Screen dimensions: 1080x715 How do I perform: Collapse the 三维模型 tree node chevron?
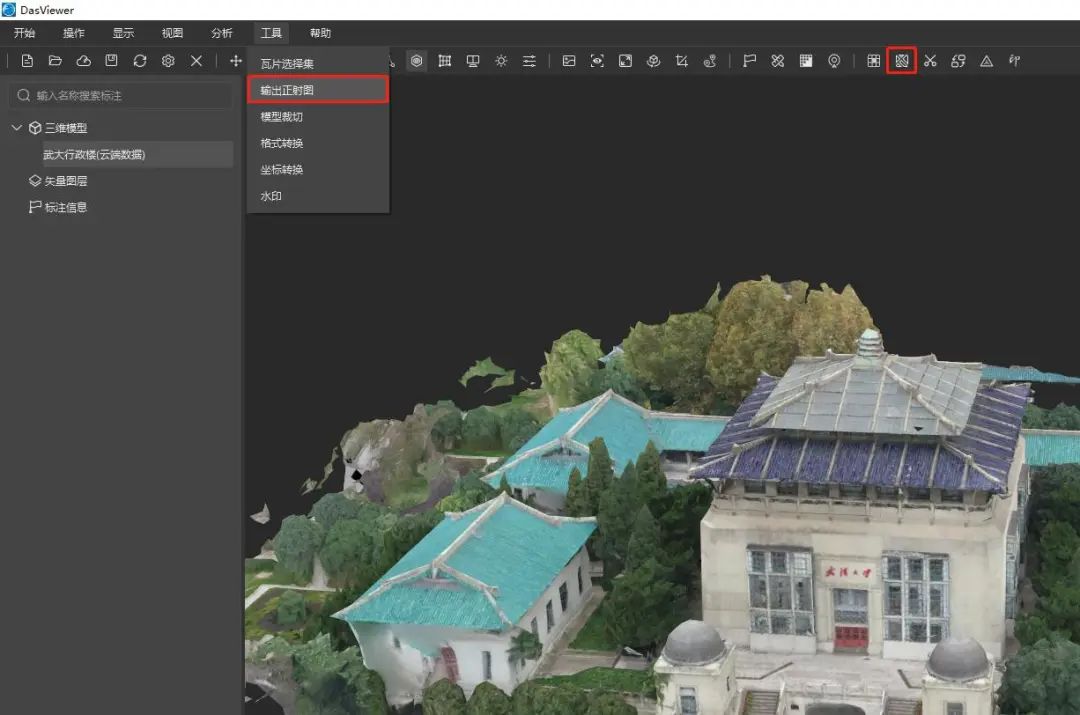pos(17,127)
